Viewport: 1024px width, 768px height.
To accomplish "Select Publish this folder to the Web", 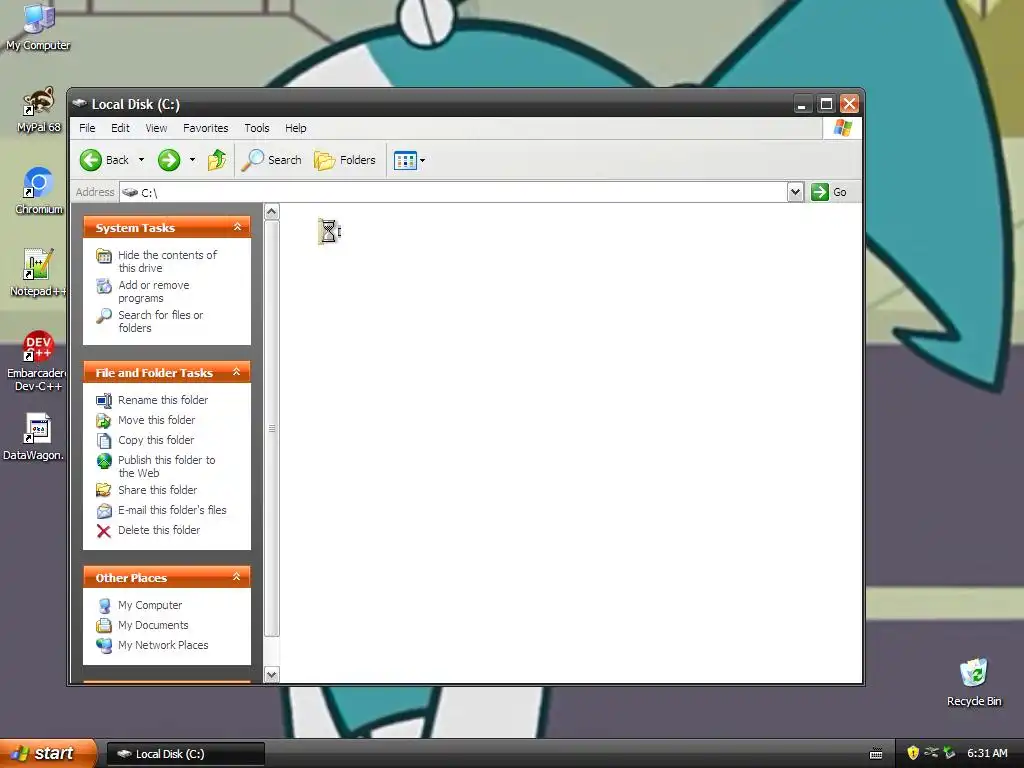I will 167,466.
